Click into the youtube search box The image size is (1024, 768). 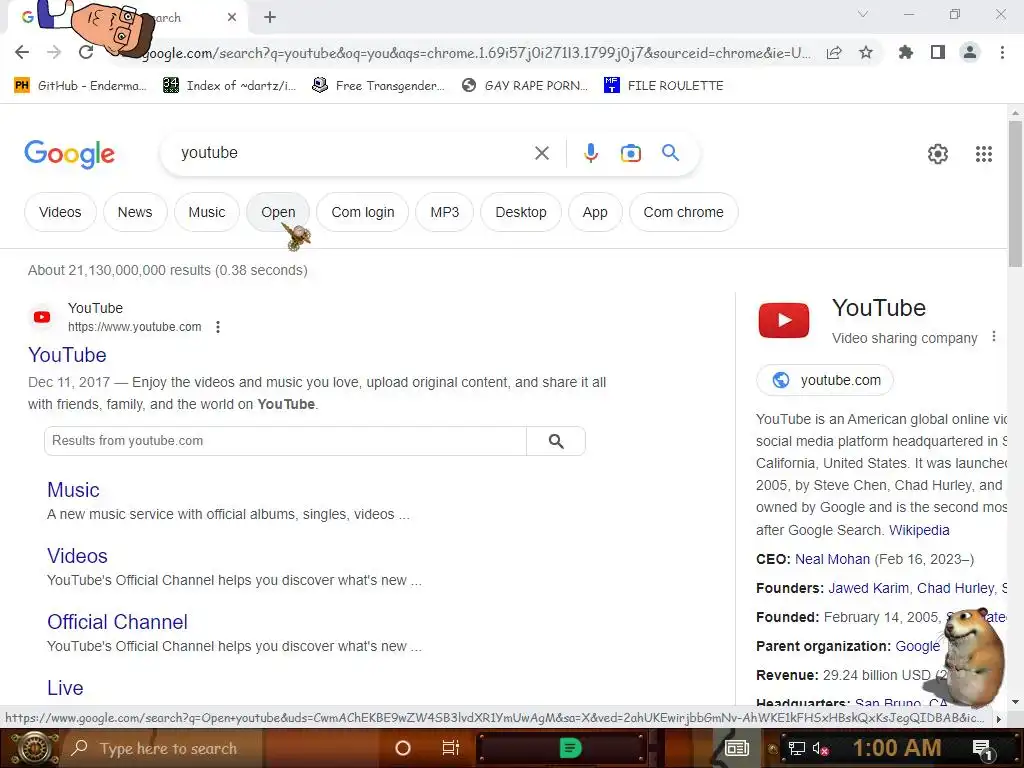click(x=353, y=153)
